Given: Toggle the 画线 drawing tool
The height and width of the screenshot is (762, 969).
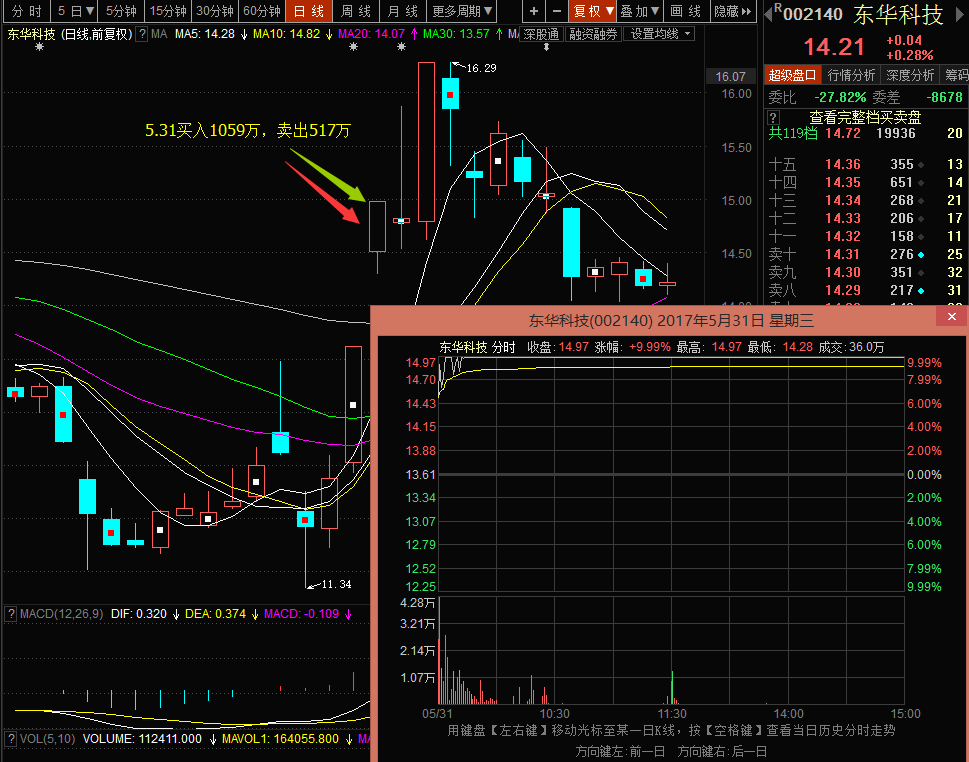Looking at the screenshot, I should tap(685, 11).
